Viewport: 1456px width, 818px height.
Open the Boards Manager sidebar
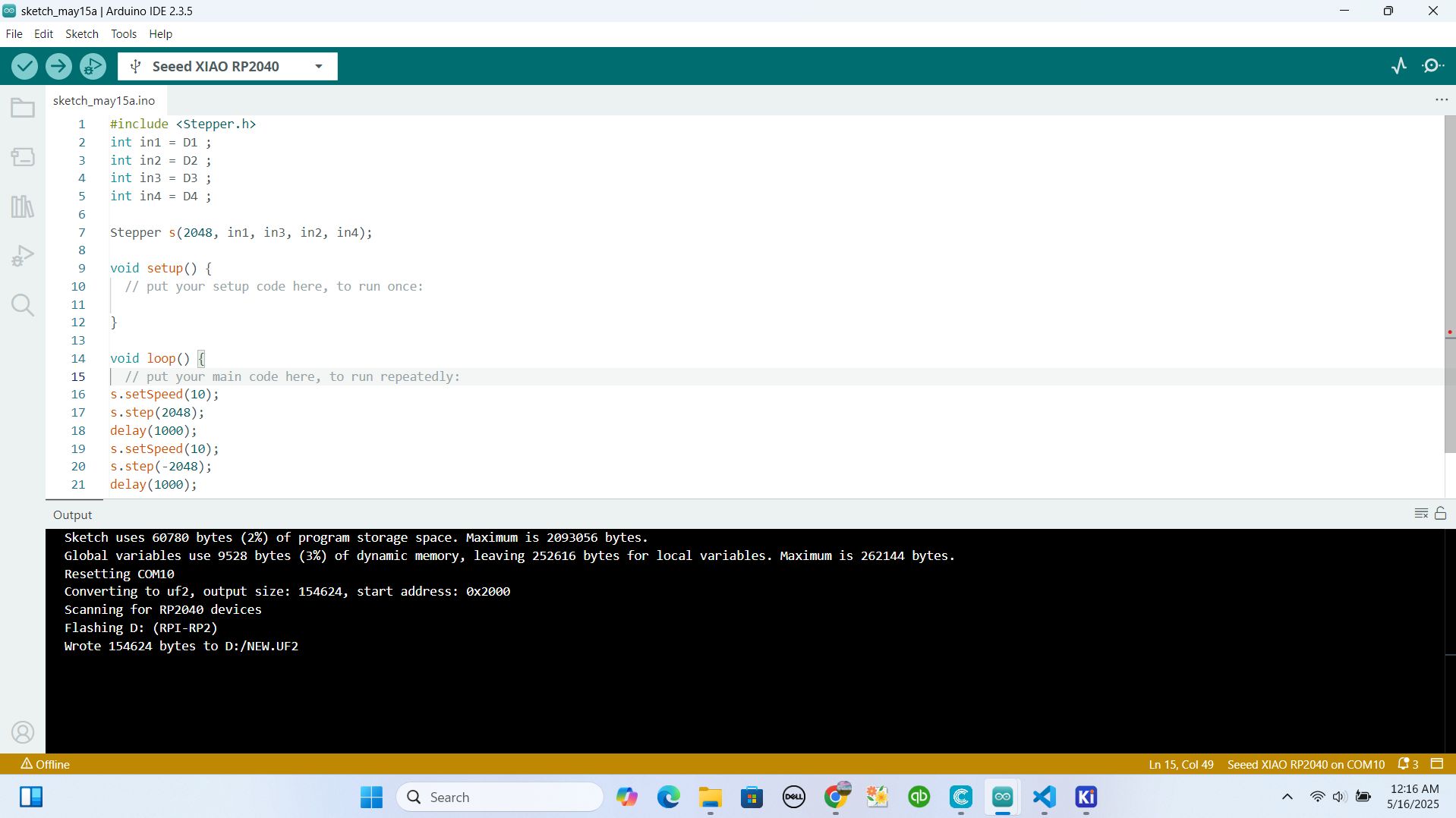[x=23, y=157]
